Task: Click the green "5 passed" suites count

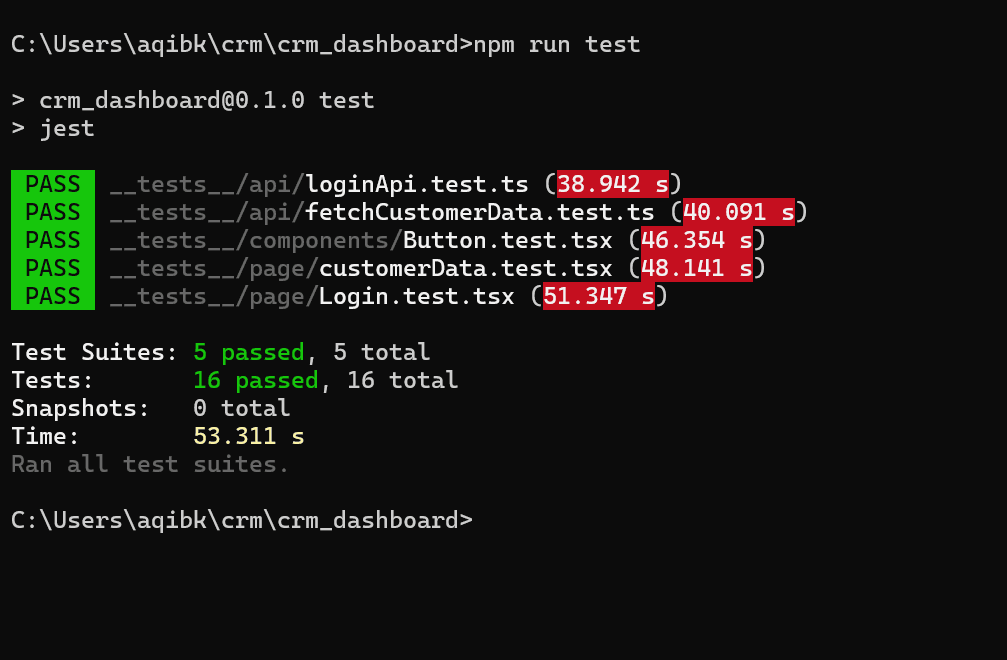Action: pyautogui.click(x=248, y=352)
